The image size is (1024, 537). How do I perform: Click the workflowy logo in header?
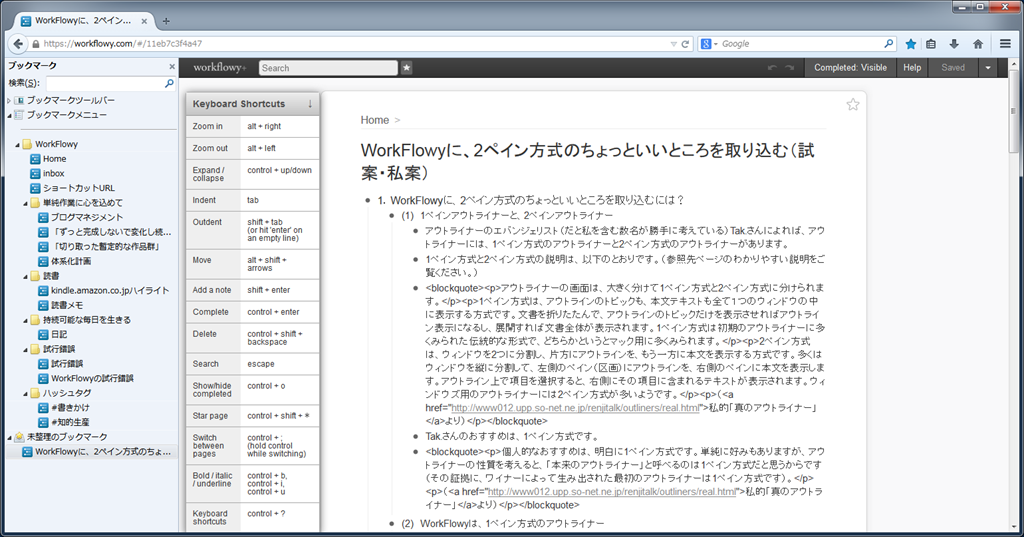coord(219,67)
